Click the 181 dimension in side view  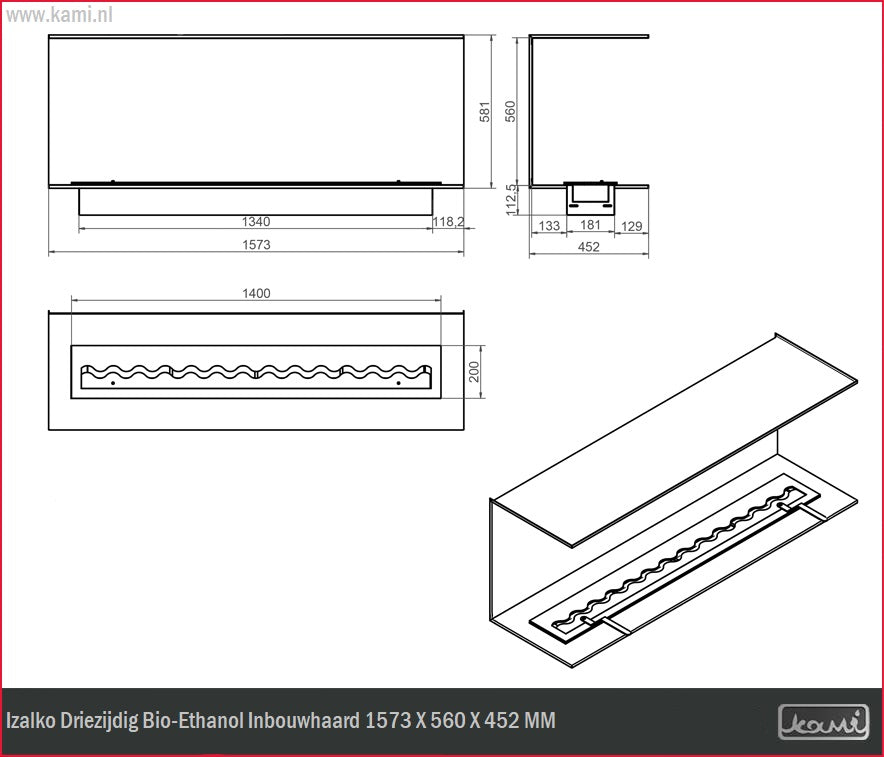click(x=589, y=227)
